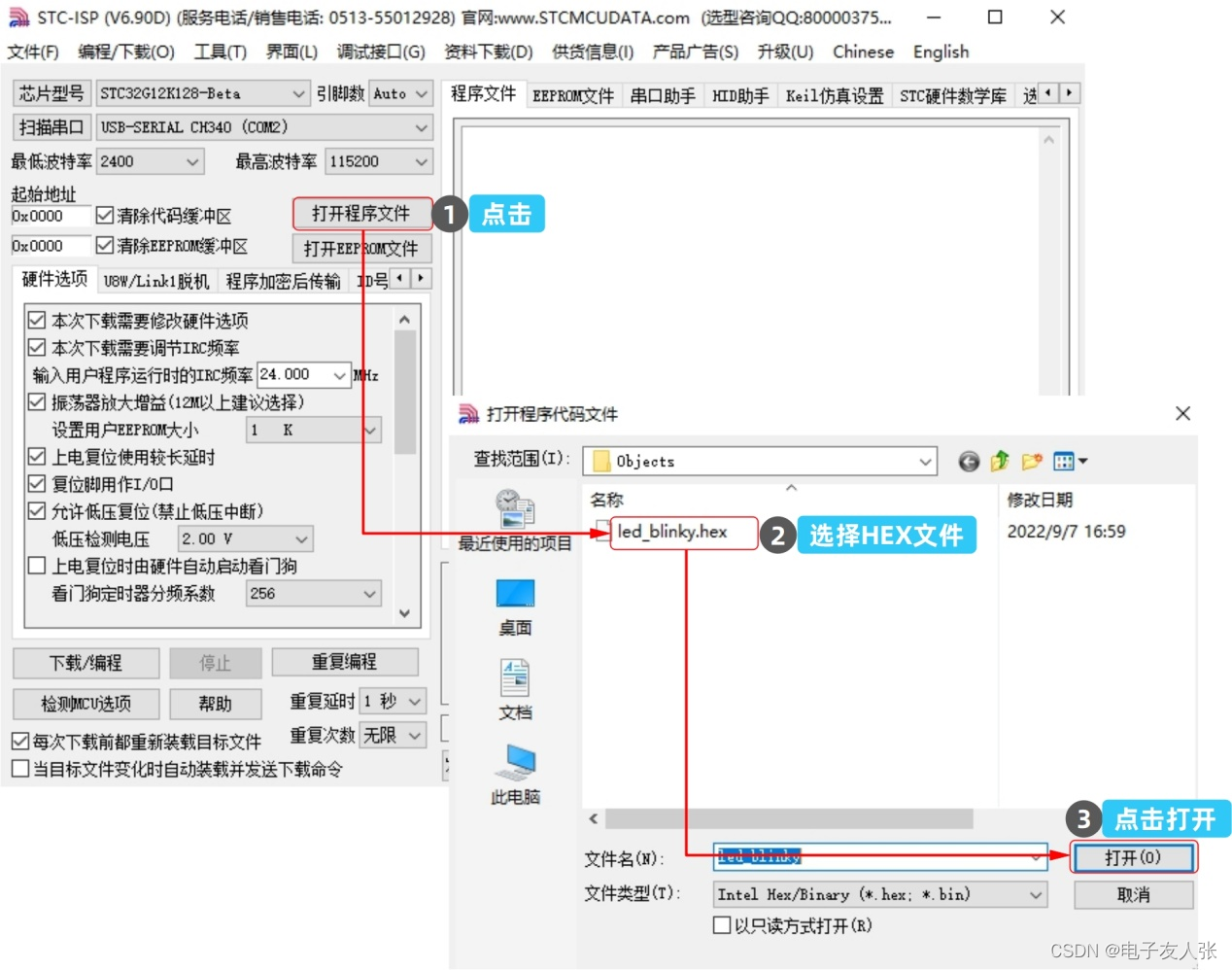Screen dimensions: 1232x970
Task: Toggle clear code buffer checkbox
Action: pyautogui.click(x=105, y=215)
